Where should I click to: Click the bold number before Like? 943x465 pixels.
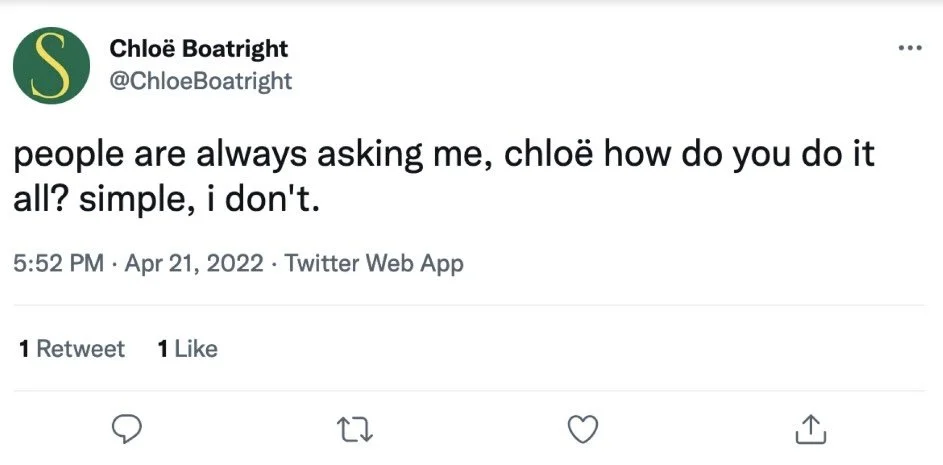(163, 348)
